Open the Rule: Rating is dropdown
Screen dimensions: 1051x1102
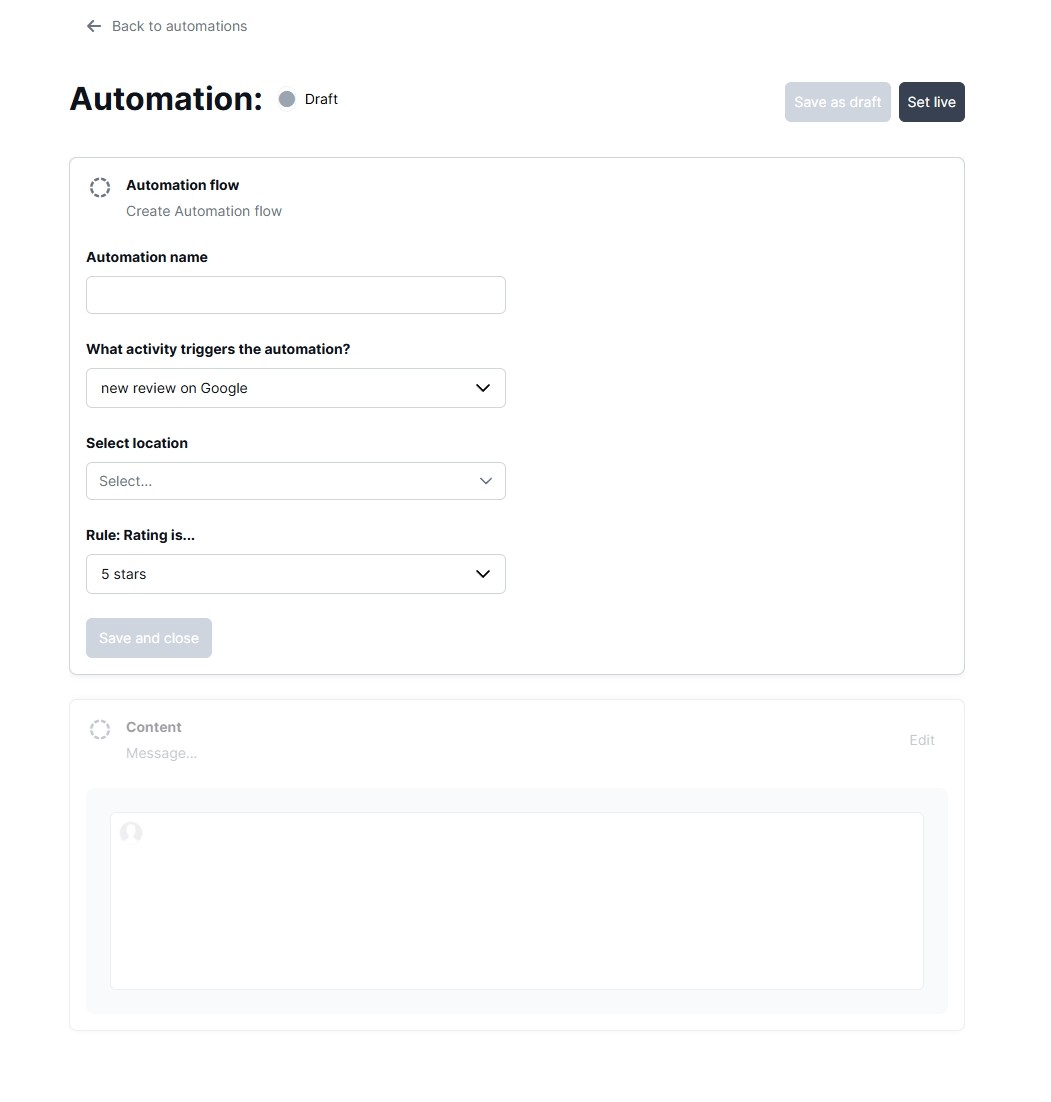tap(295, 574)
